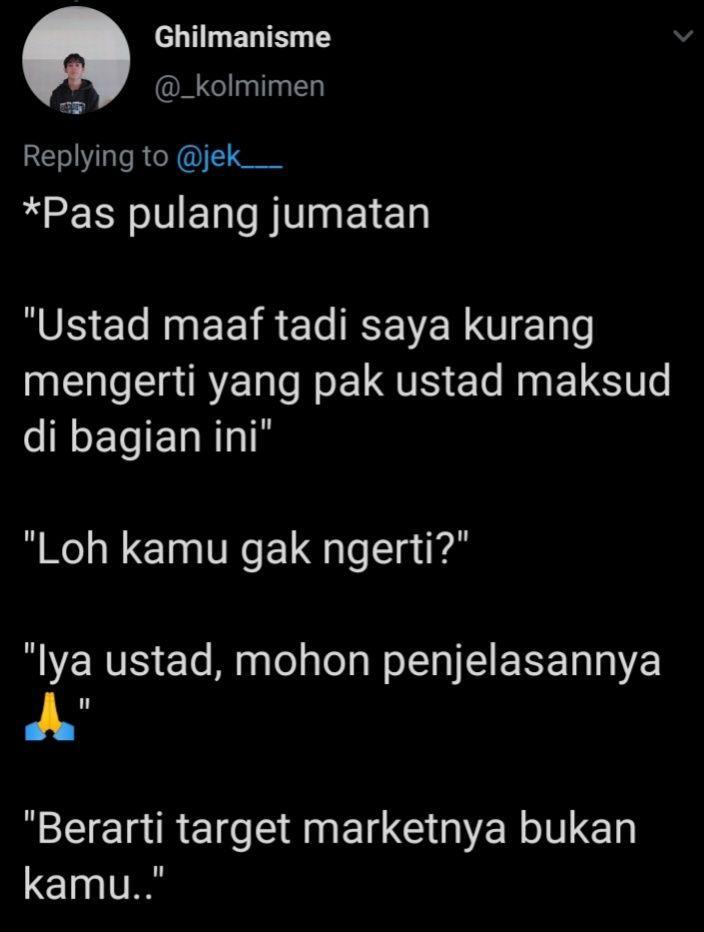Click the word 'penjelasannya' in the tweet

point(521,662)
